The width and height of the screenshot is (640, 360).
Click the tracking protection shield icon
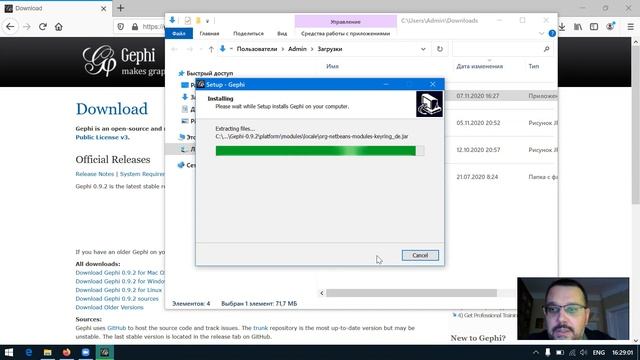tap(120, 27)
